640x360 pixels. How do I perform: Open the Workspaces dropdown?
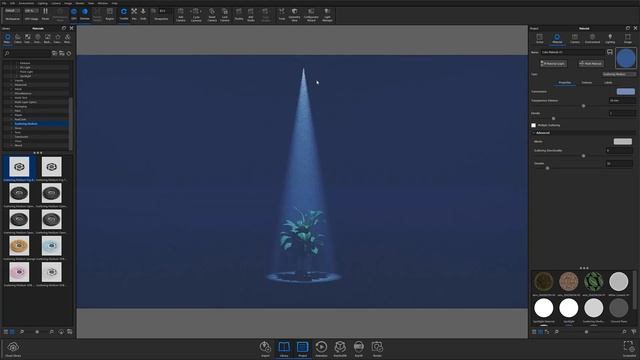tap(12, 11)
